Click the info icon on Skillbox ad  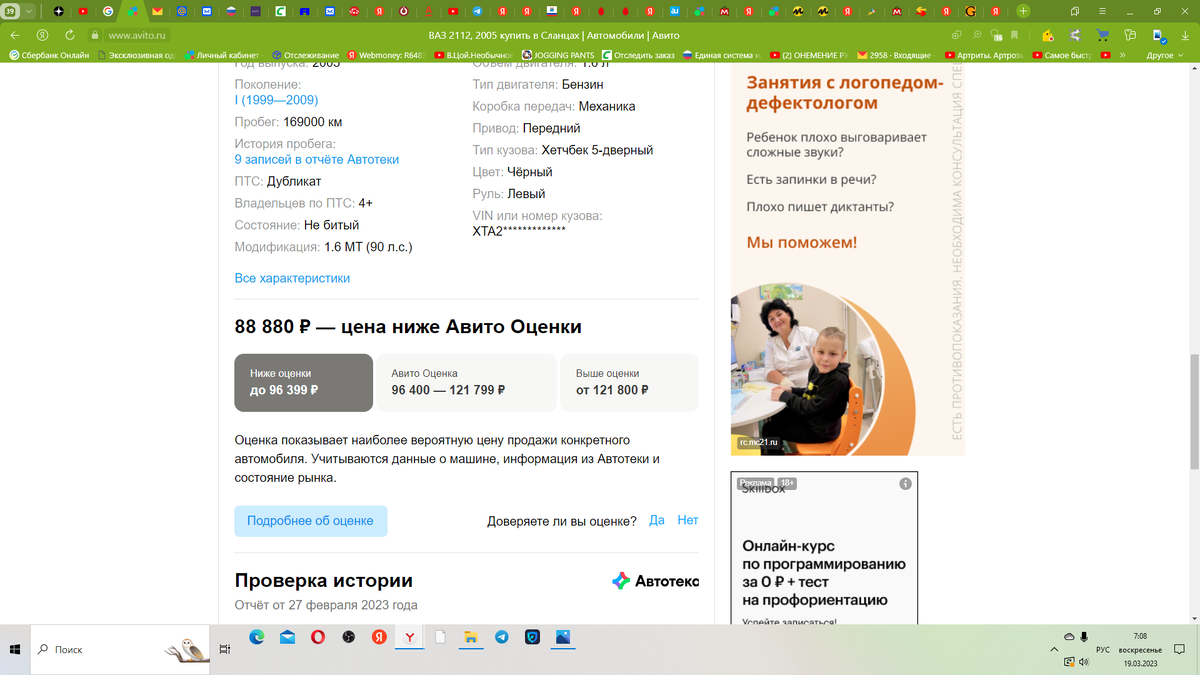click(x=905, y=484)
